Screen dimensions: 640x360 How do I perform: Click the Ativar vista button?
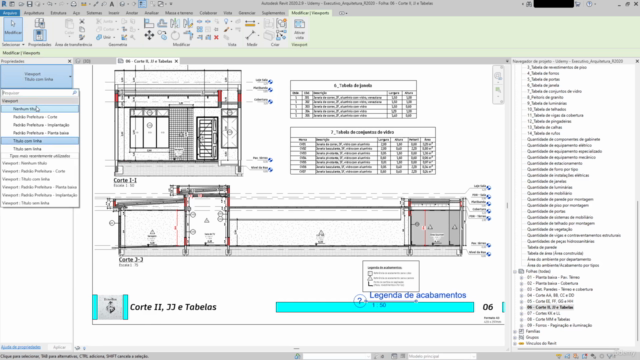point(299,29)
